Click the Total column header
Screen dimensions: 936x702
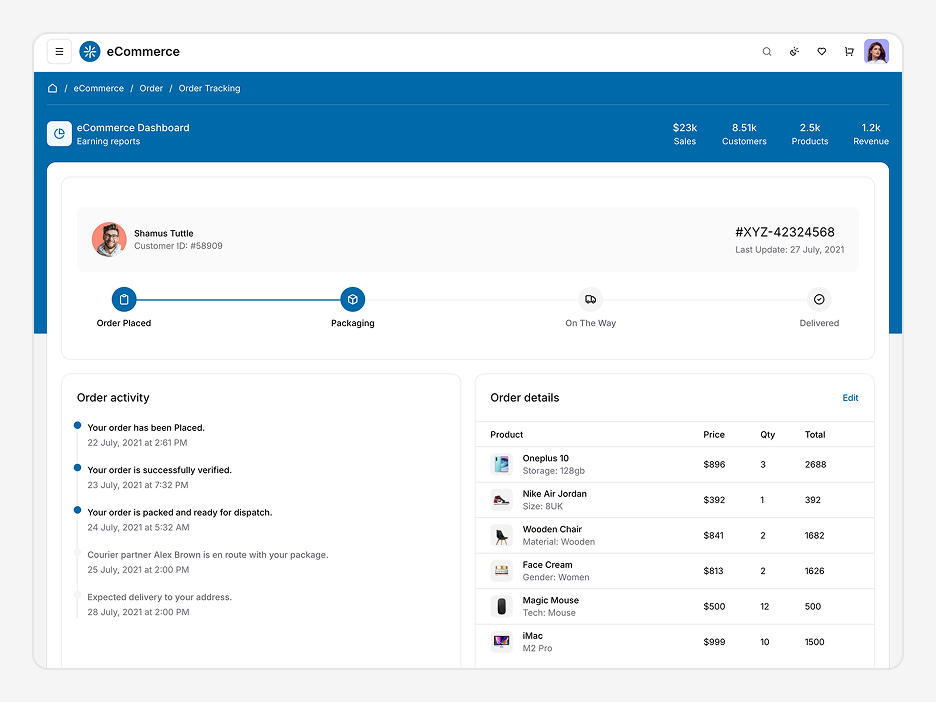tap(815, 435)
